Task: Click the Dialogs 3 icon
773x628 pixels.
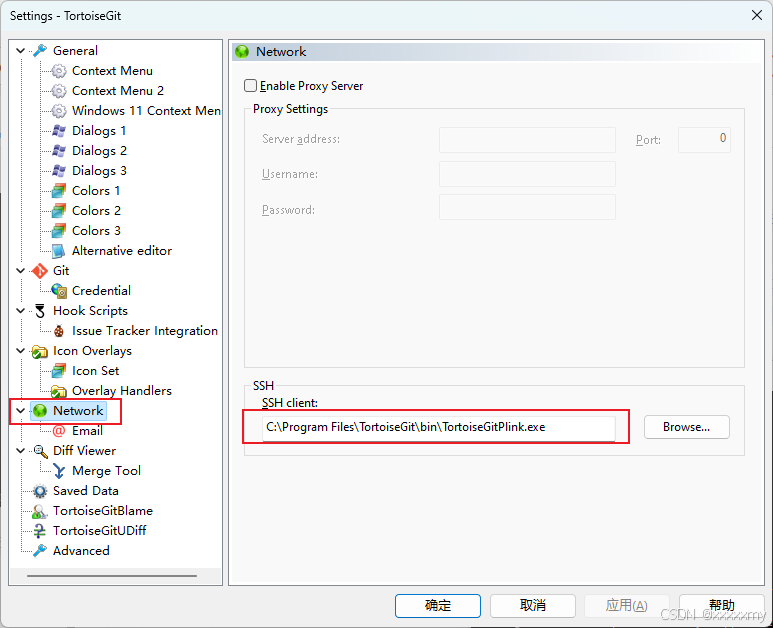Action: tap(59, 171)
